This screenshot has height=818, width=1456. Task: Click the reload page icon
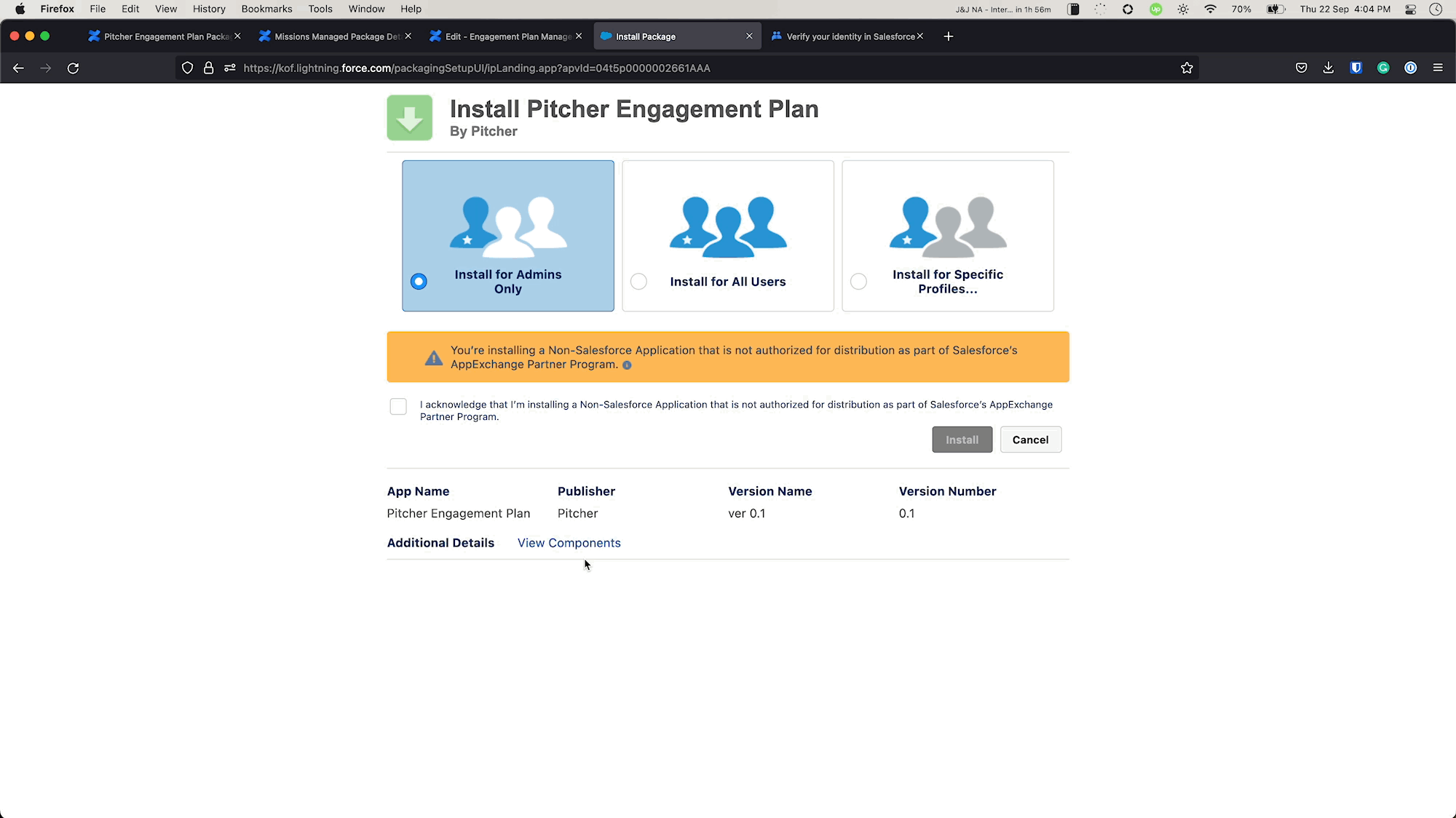73,68
